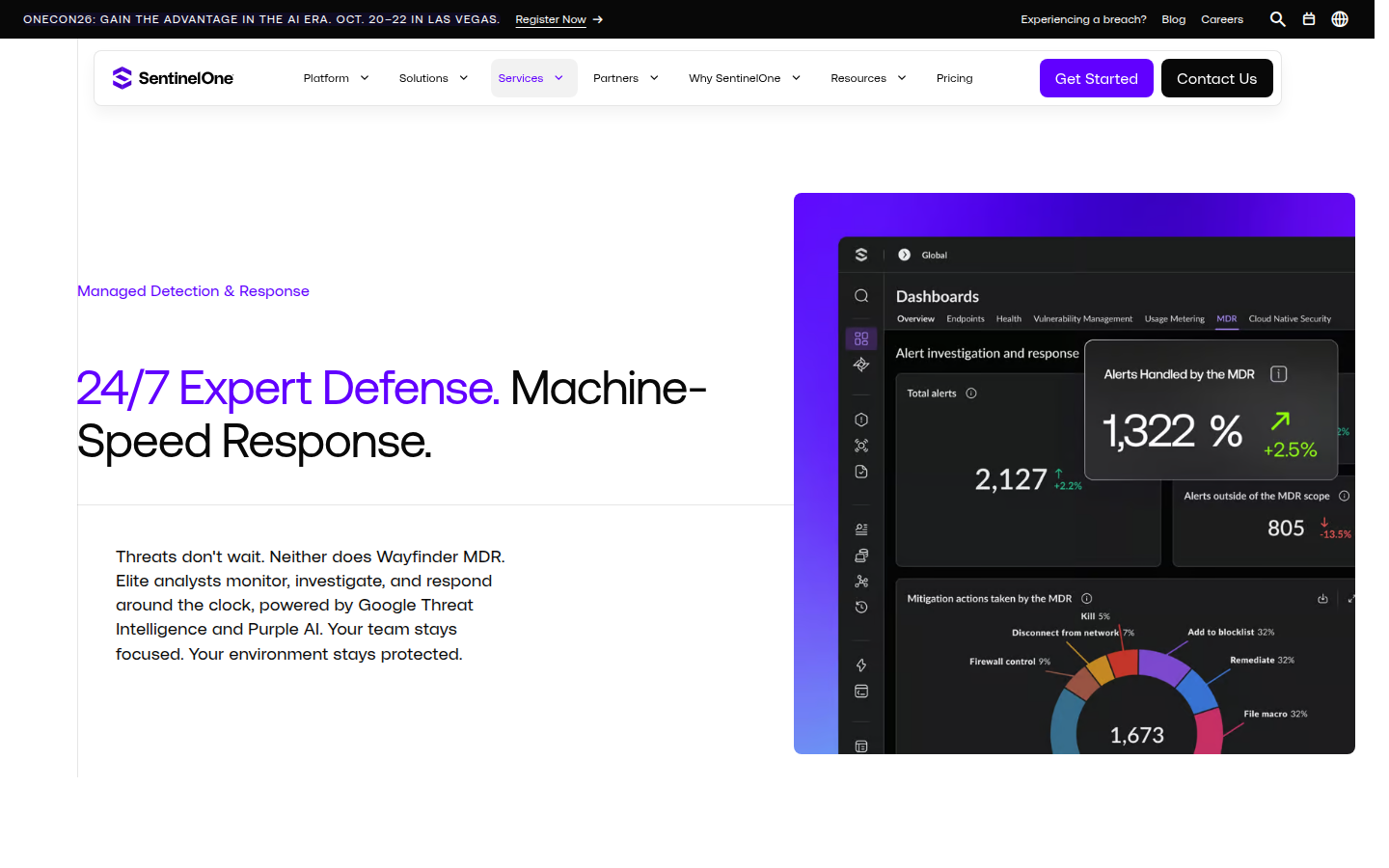1389x868 pixels.
Task: Expand the Partners menu
Action: click(x=625, y=78)
